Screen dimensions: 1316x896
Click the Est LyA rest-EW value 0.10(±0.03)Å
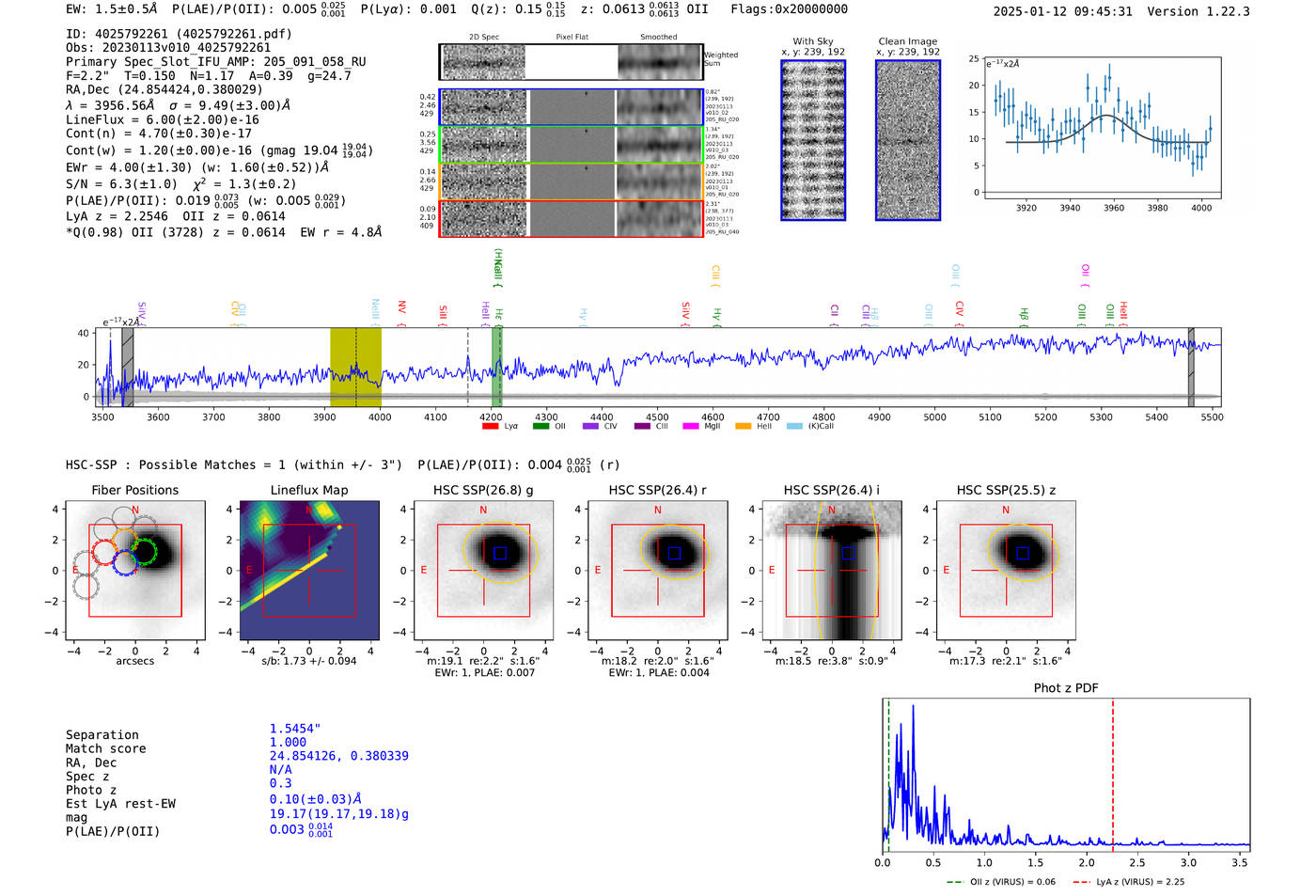pyautogui.click(x=316, y=799)
